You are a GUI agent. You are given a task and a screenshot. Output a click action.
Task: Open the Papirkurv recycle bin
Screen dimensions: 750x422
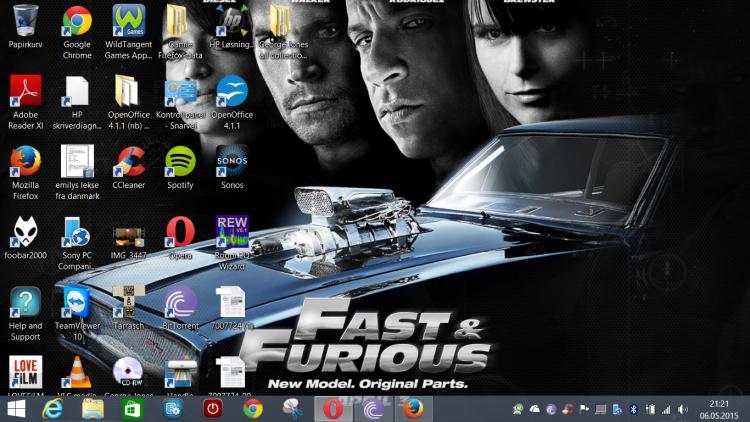click(25, 20)
